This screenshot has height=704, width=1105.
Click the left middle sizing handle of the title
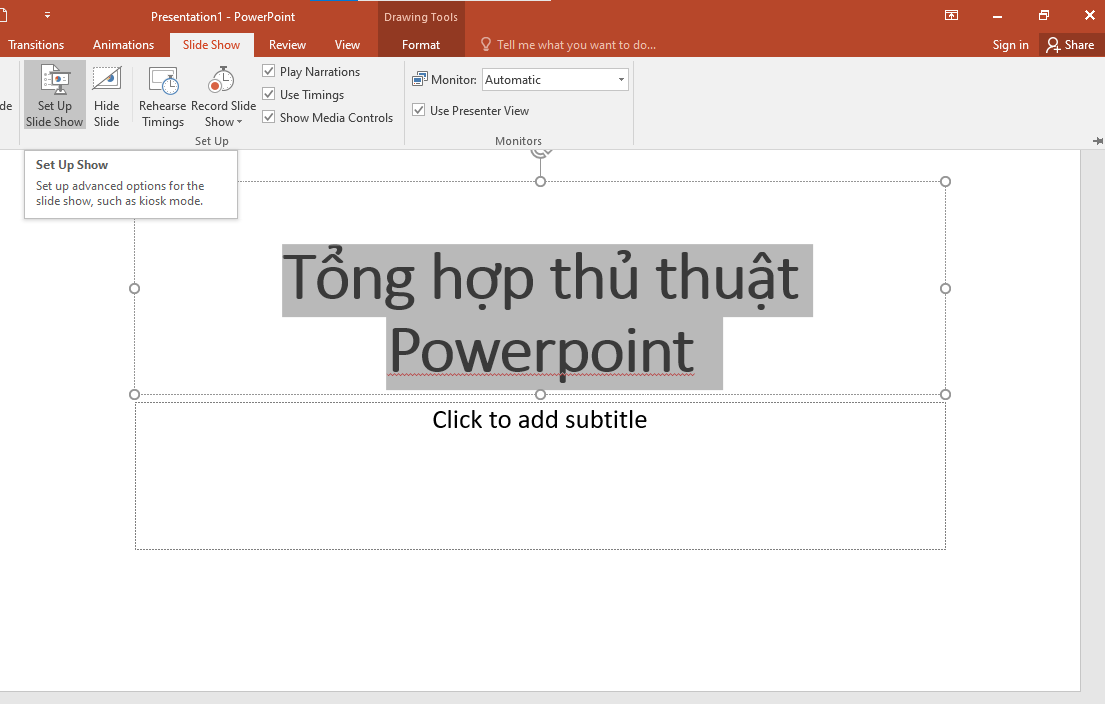(x=135, y=288)
